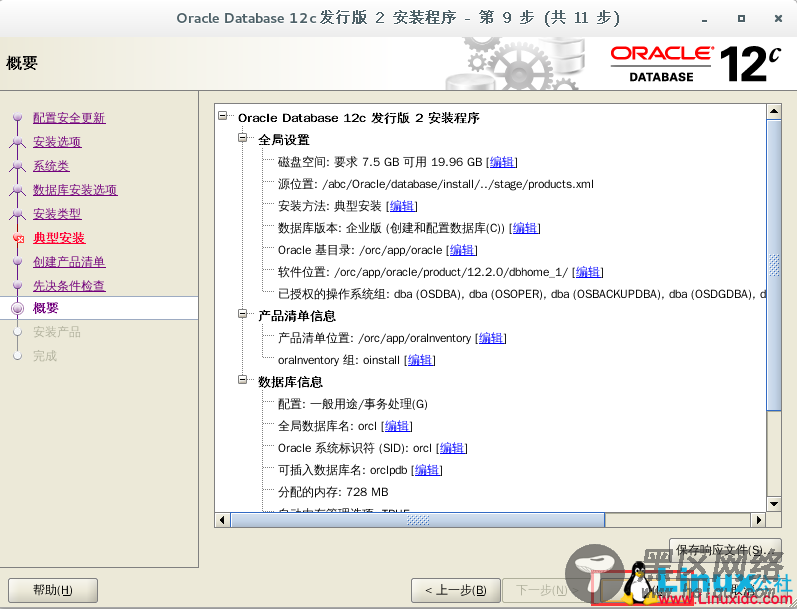Click 编辑 link next to Oracle 系统标识符 (SID)
This screenshot has width=797, height=609.
(x=451, y=448)
